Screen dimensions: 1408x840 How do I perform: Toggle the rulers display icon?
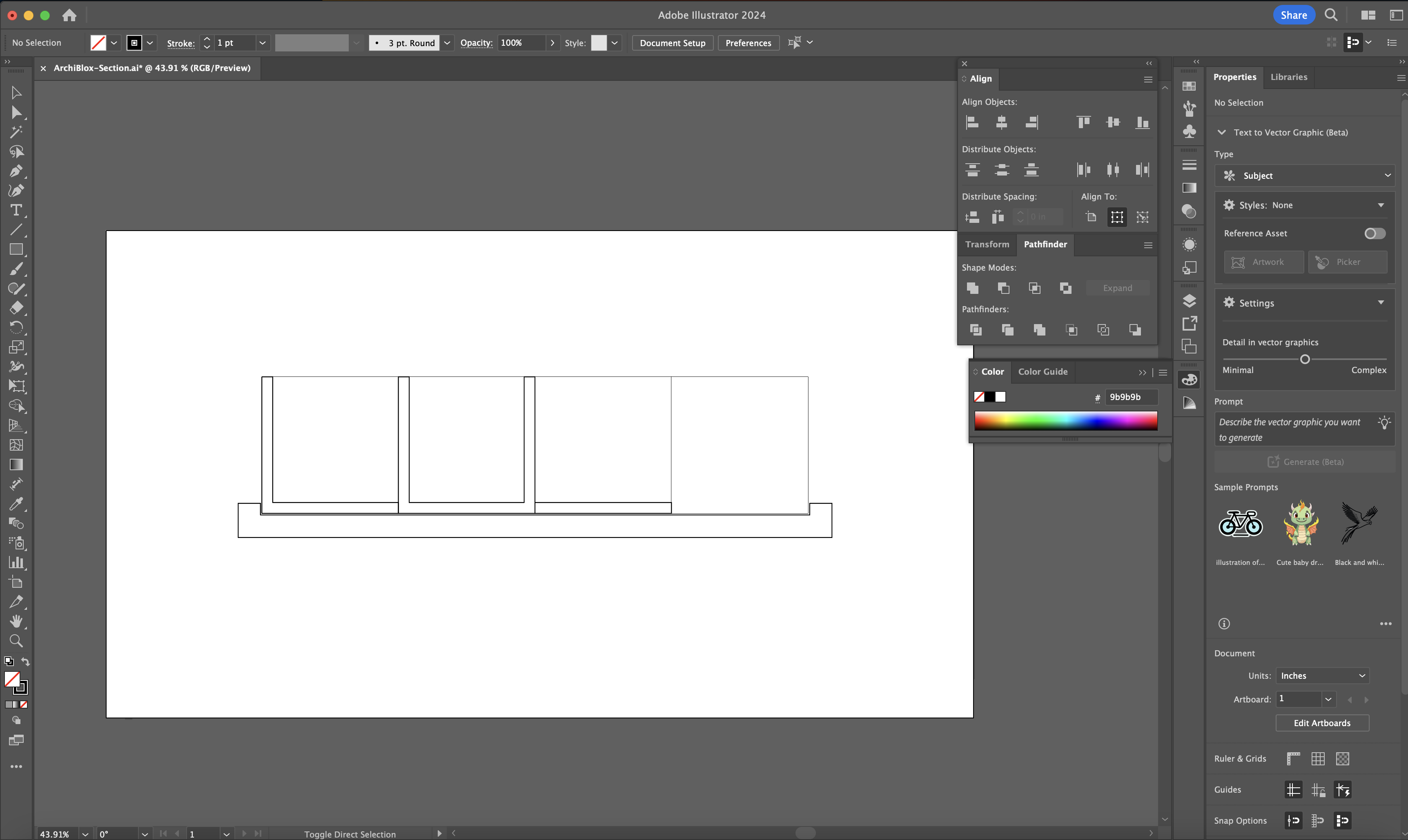click(x=1293, y=758)
